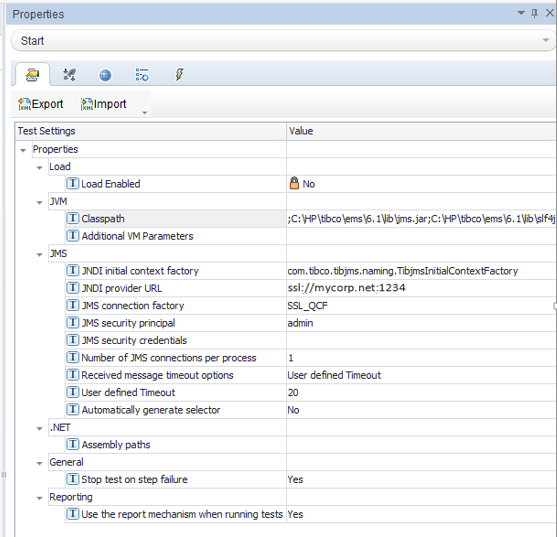Open the globe network tab icon

click(105, 75)
